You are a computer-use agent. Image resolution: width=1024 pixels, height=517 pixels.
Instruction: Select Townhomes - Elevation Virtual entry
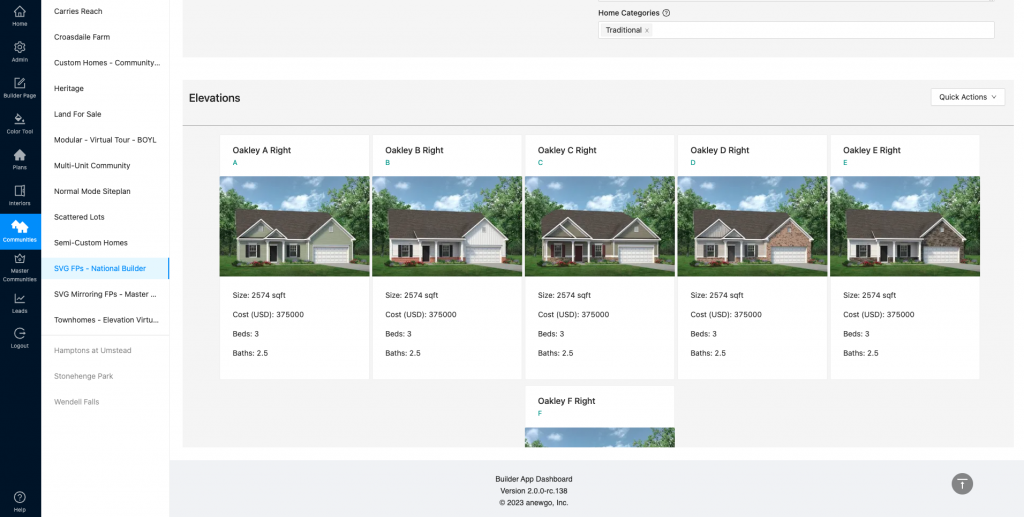[105, 320]
